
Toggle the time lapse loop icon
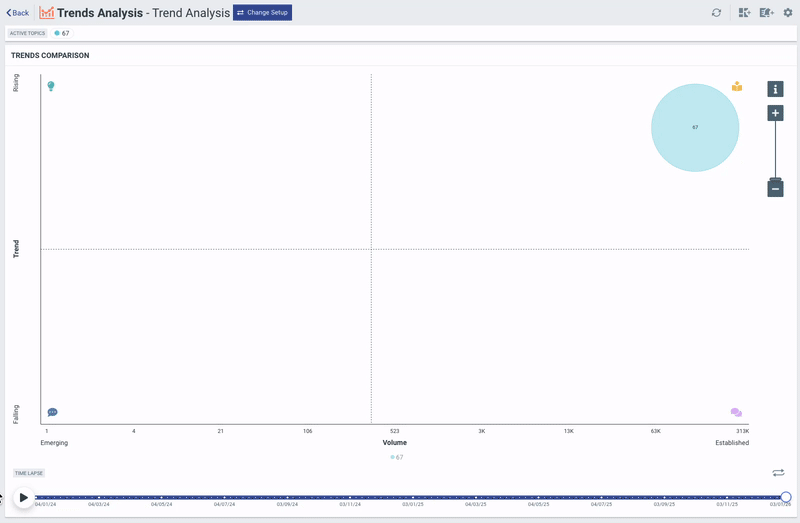tap(778, 473)
